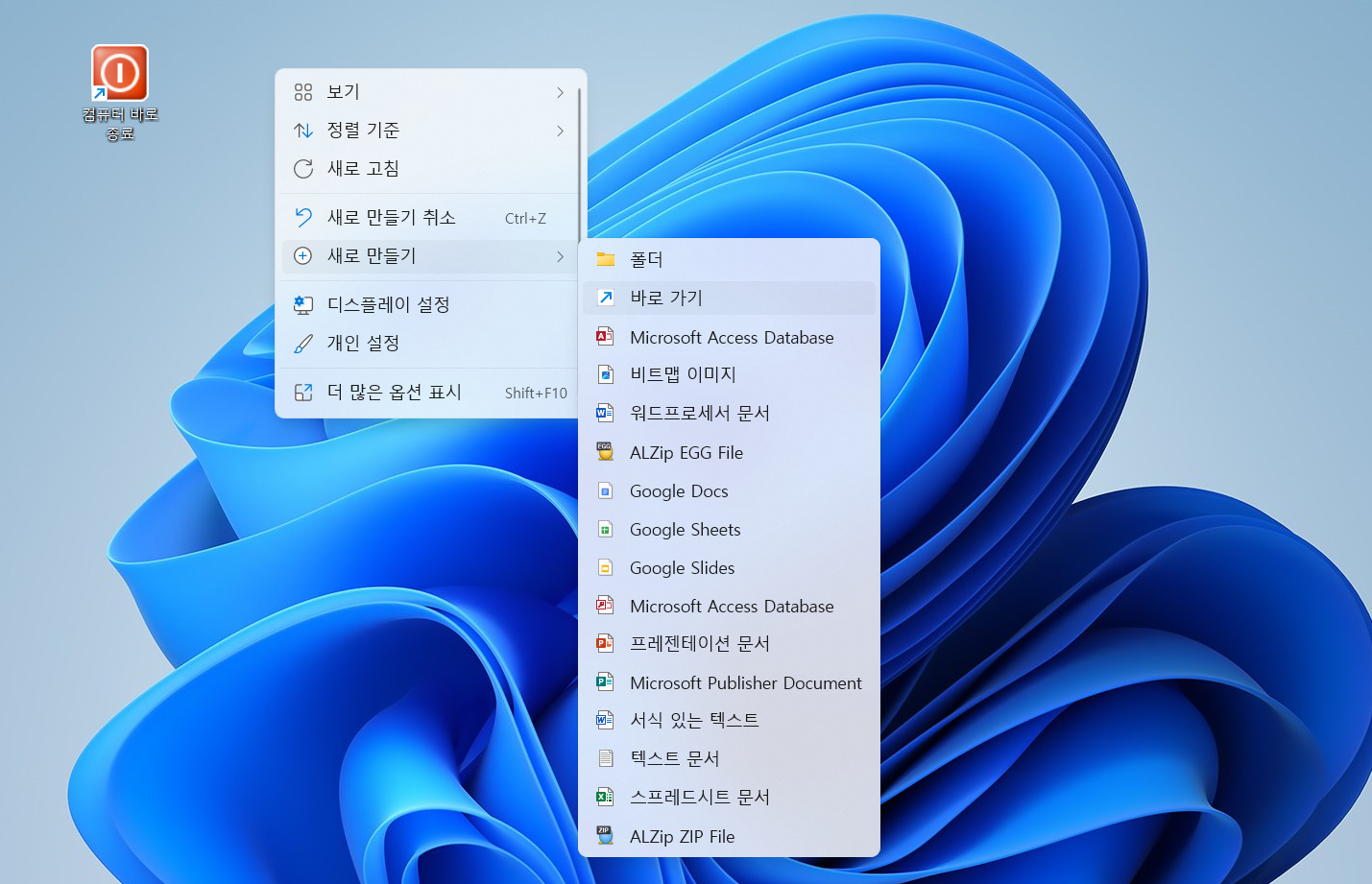Open the 보기 menu entry

[x=429, y=92]
